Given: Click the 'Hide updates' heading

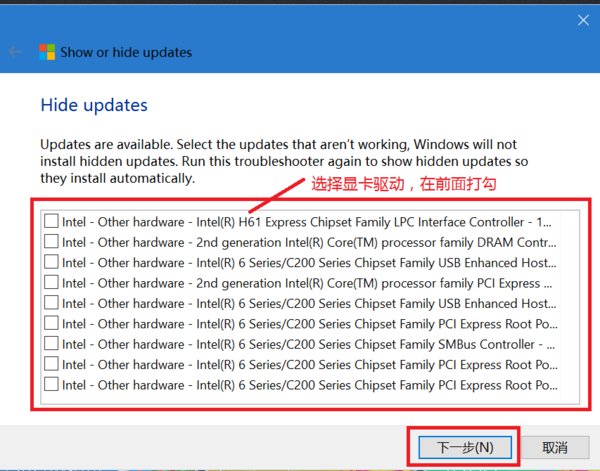Looking at the screenshot, I should (x=94, y=105).
